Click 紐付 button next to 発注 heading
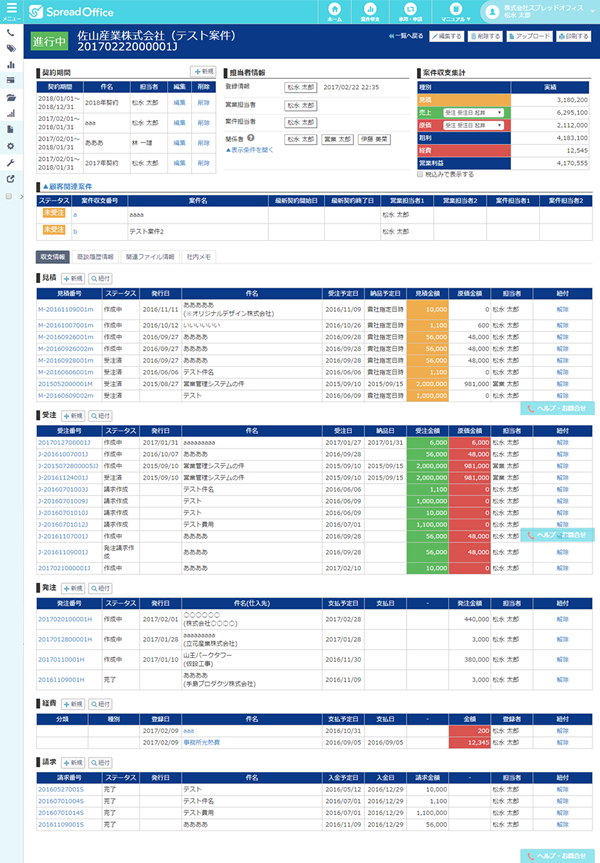The width and height of the screenshot is (600, 863). [x=100, y=588]
